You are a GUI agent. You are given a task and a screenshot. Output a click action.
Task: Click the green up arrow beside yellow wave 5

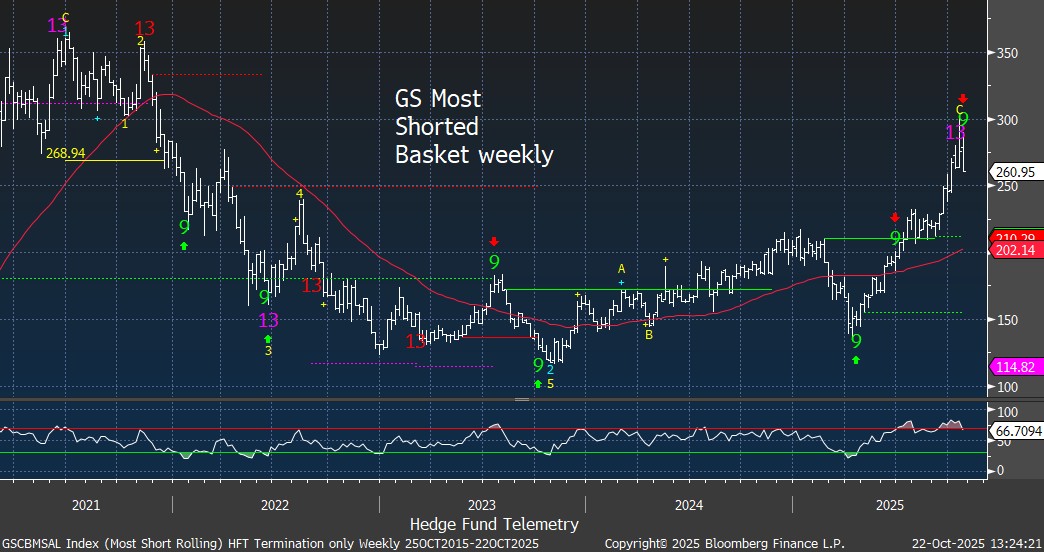tap(538, 383)
